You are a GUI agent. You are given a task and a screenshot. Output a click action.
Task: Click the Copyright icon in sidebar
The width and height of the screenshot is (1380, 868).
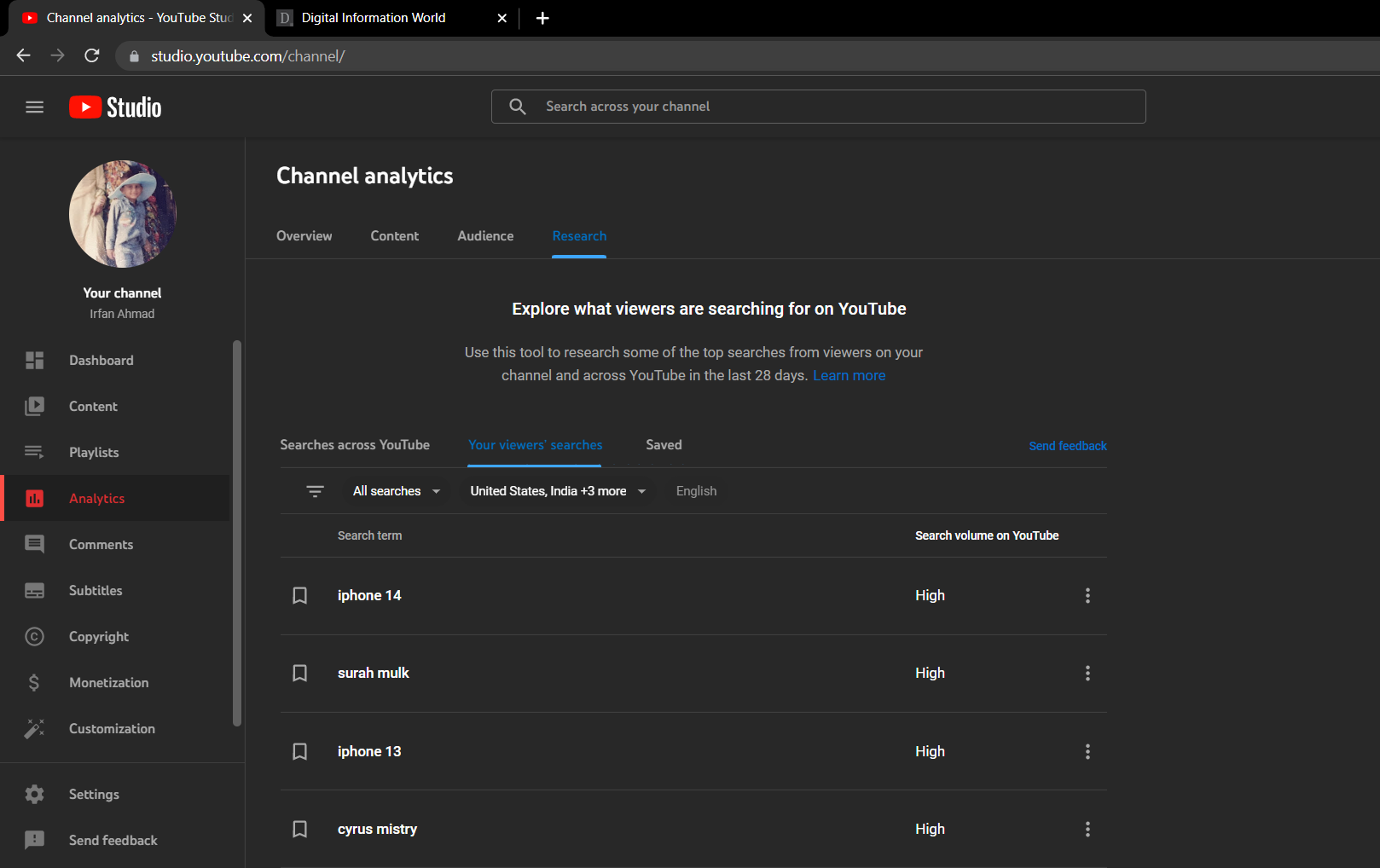click(x=34, y=637)
